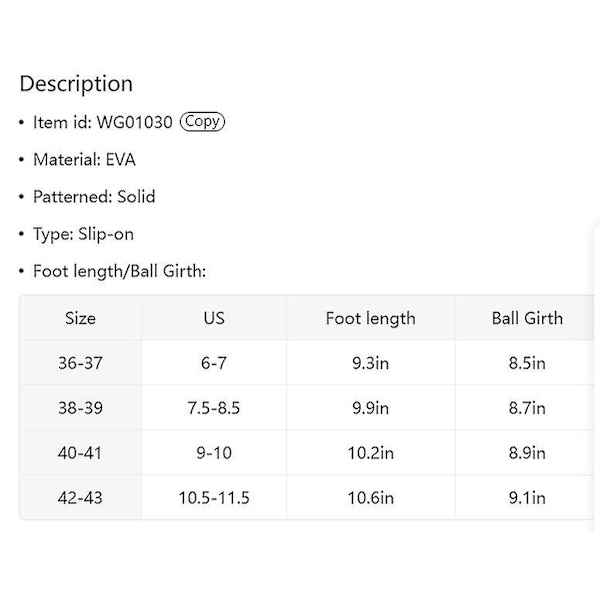Click the Size column header
The height and width of the screenshot is (600, 600).
tap(80, 318)
